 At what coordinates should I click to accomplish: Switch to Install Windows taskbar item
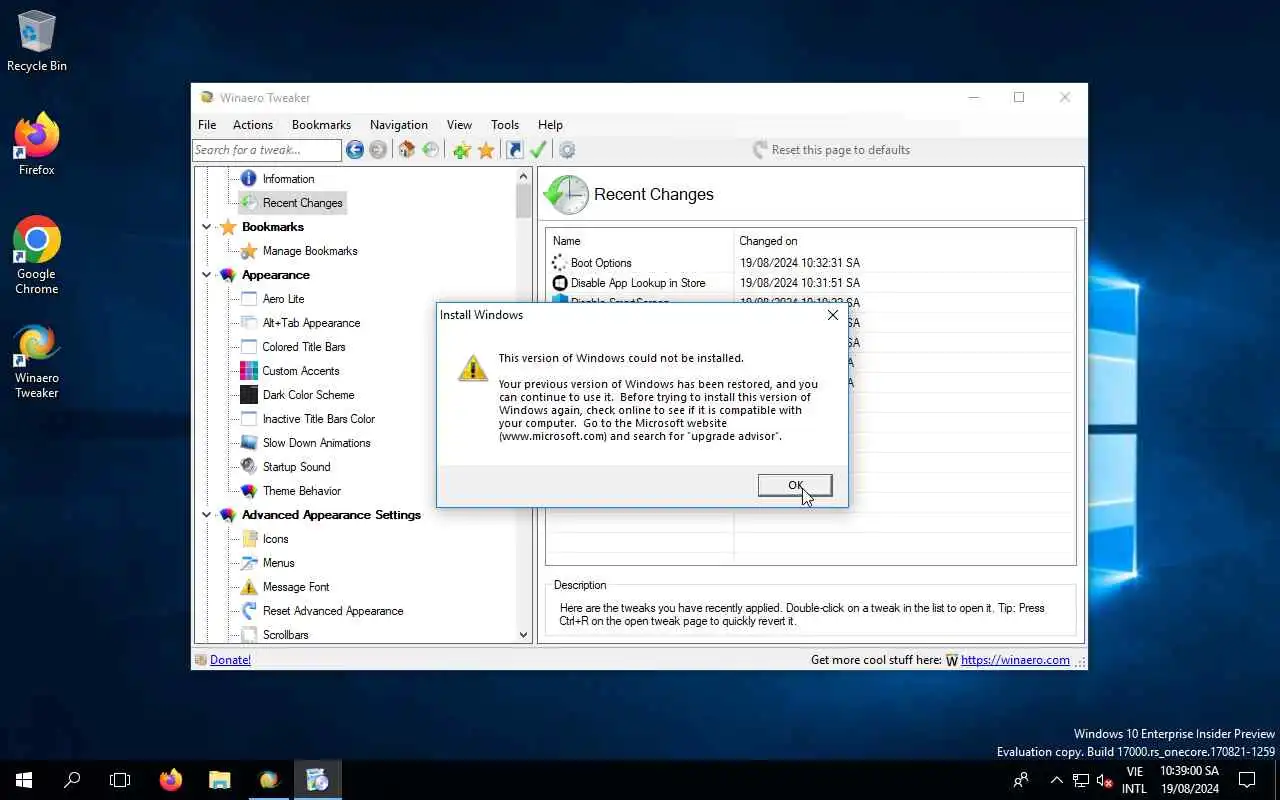tap(318, 780)
